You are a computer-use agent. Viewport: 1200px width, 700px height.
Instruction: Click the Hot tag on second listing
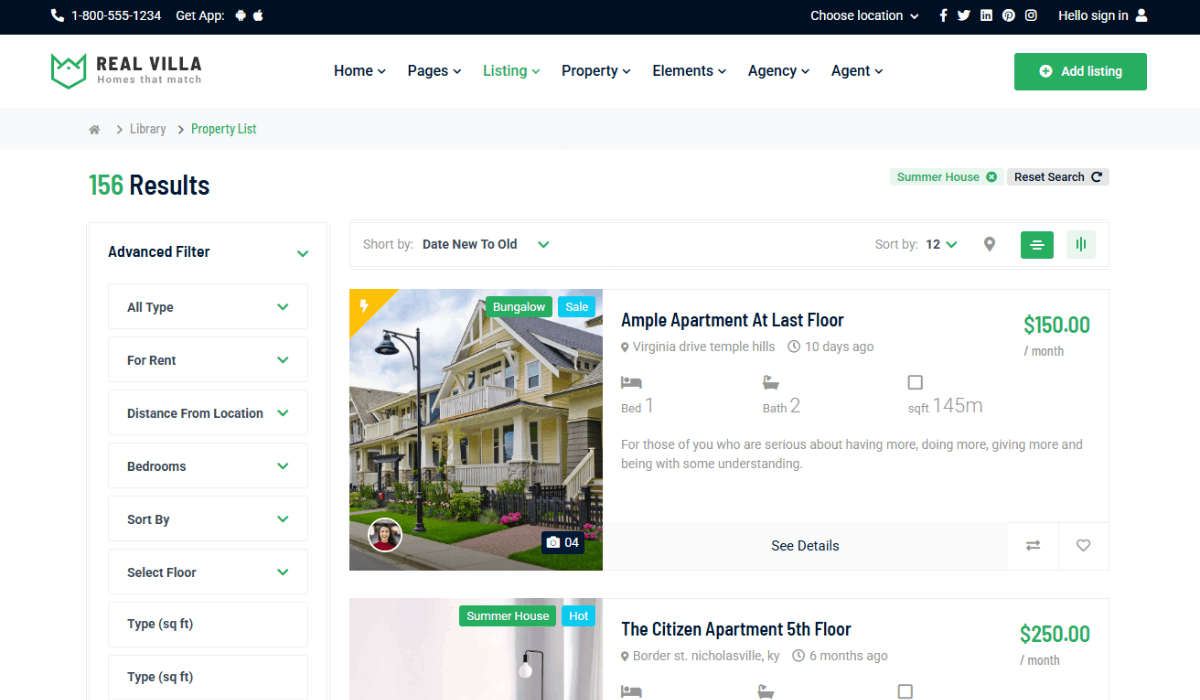tap(579, 616)
